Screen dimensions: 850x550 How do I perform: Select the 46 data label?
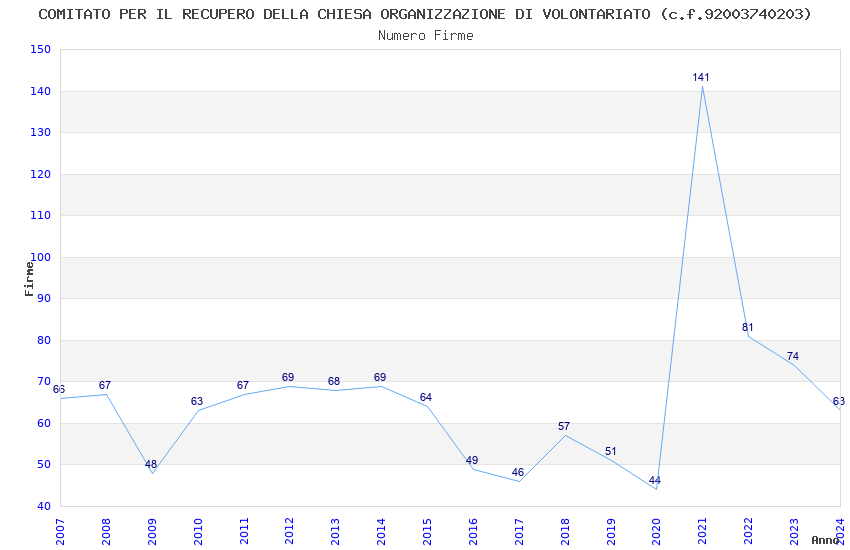[x=518, y=472]
